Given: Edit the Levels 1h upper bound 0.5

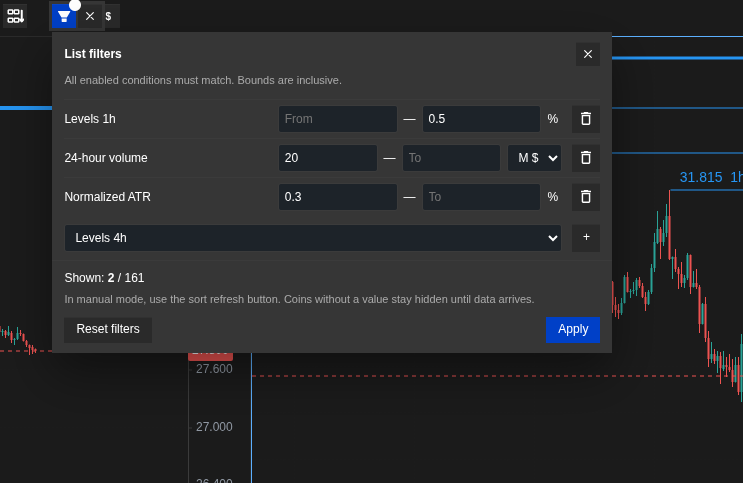Looking at the screenshot, I should (x=481, y=119).
